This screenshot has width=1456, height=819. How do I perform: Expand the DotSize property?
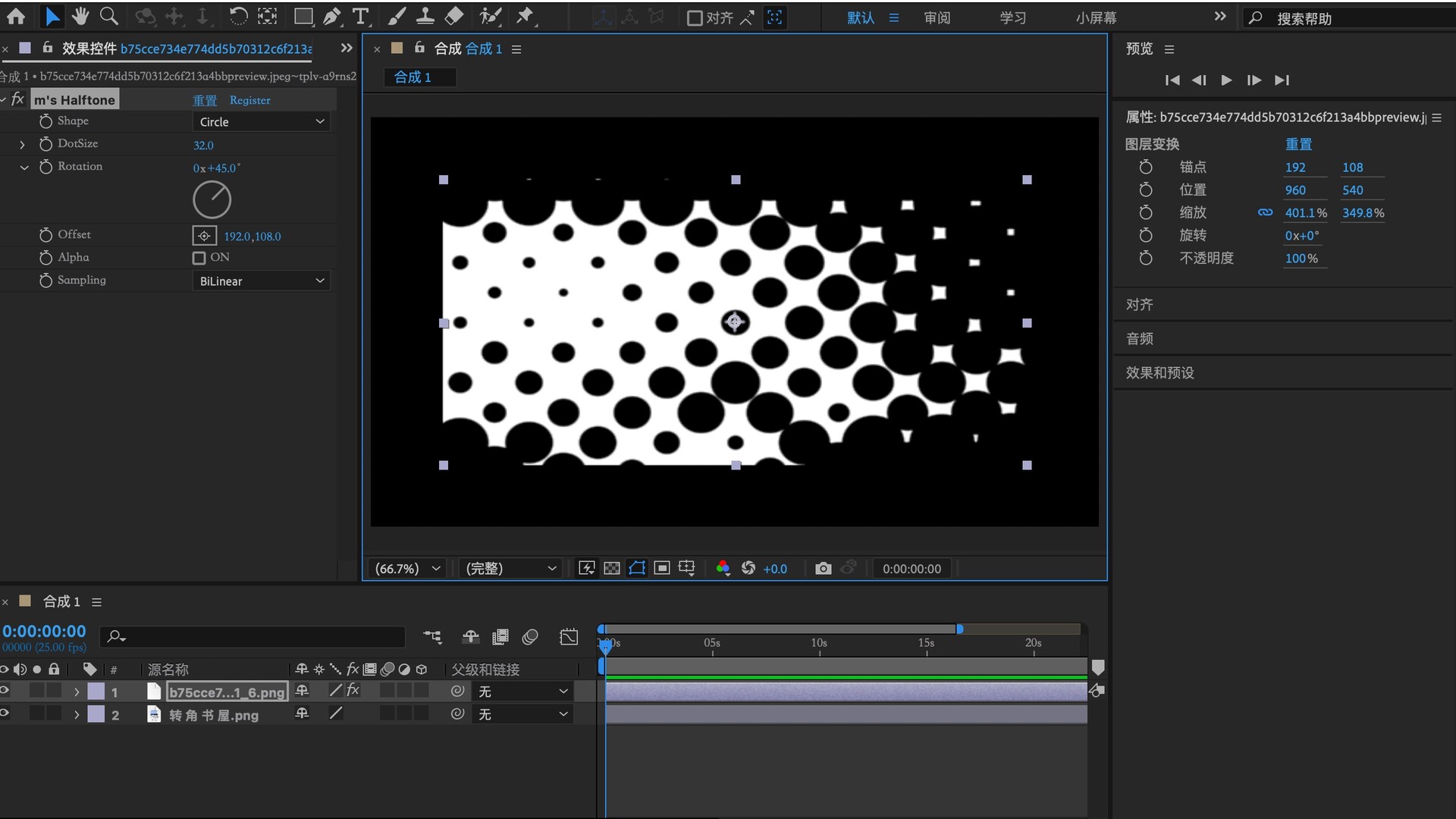22,144
